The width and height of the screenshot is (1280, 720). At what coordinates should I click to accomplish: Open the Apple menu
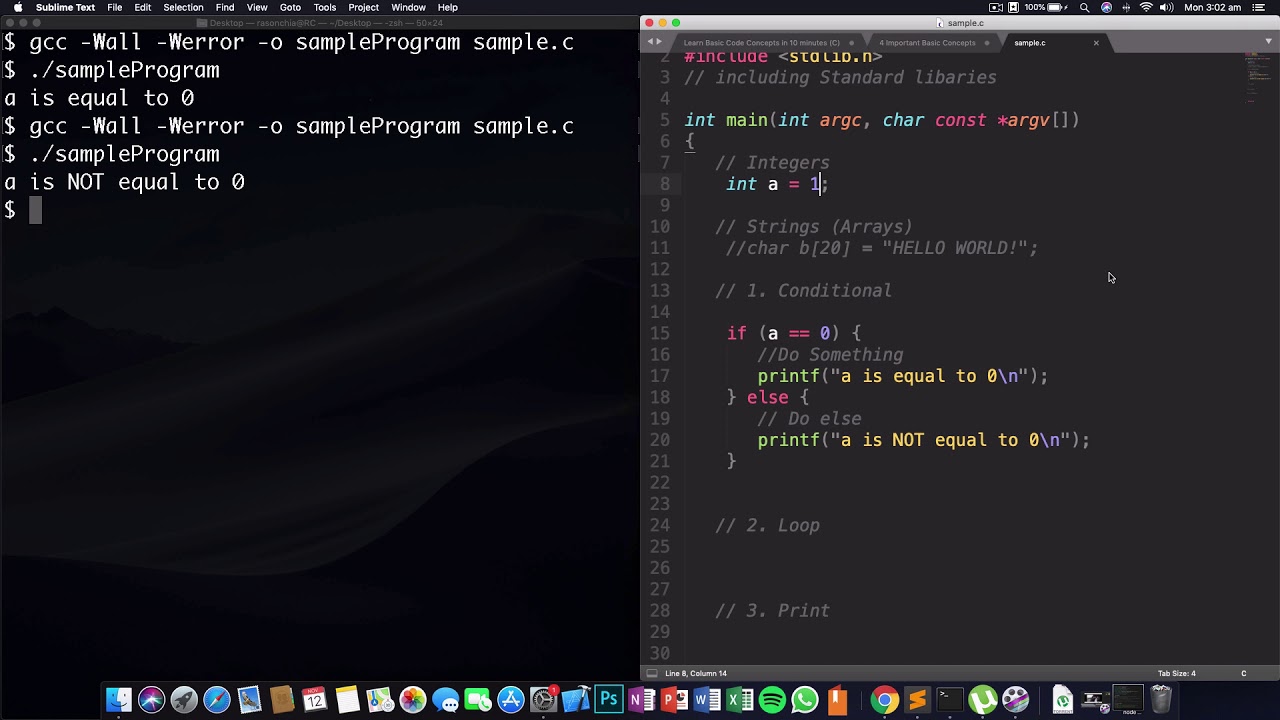pyautogui.click(x=17, y=7)
